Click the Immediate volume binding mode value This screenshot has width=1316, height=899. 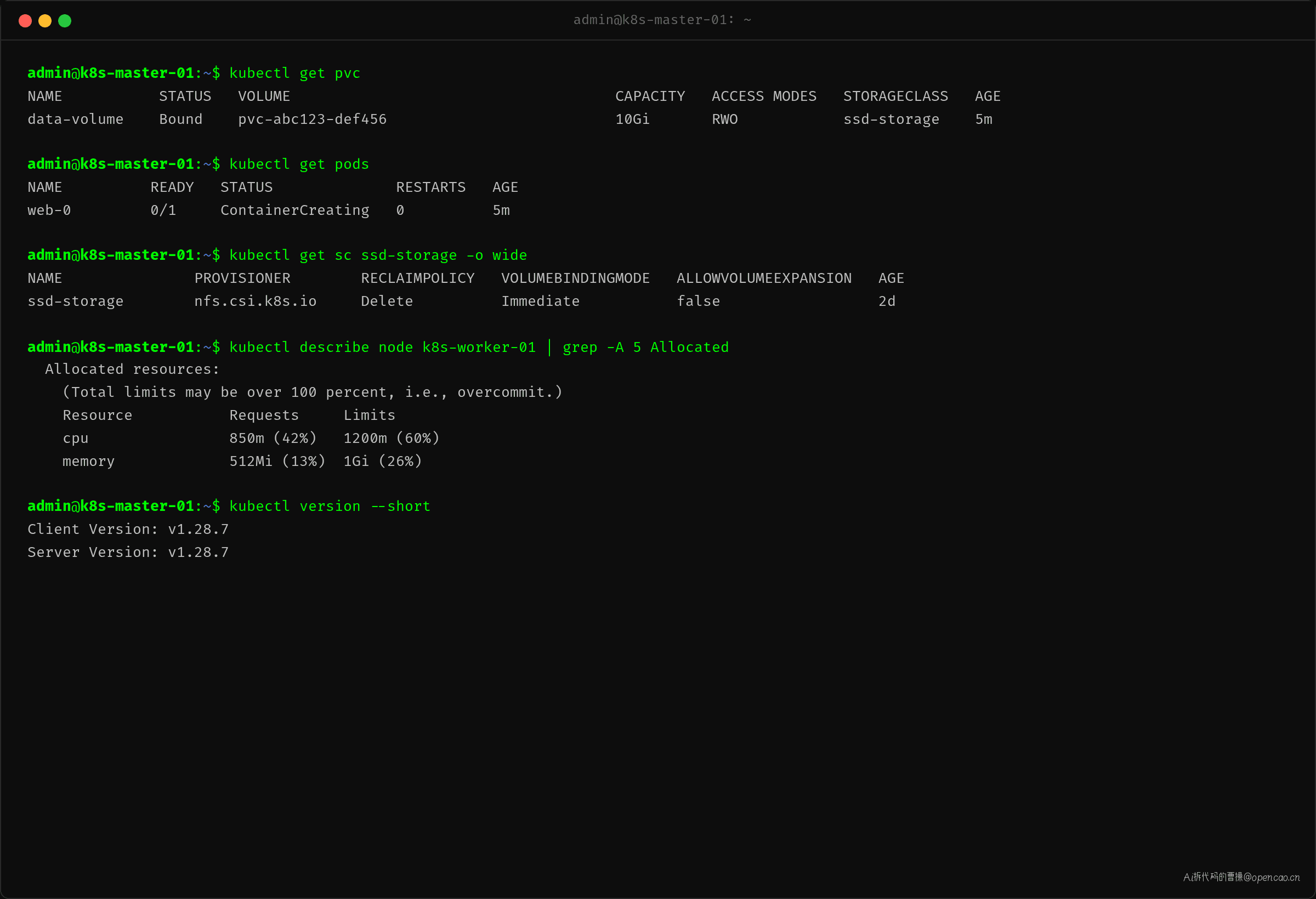pos(540,301)
